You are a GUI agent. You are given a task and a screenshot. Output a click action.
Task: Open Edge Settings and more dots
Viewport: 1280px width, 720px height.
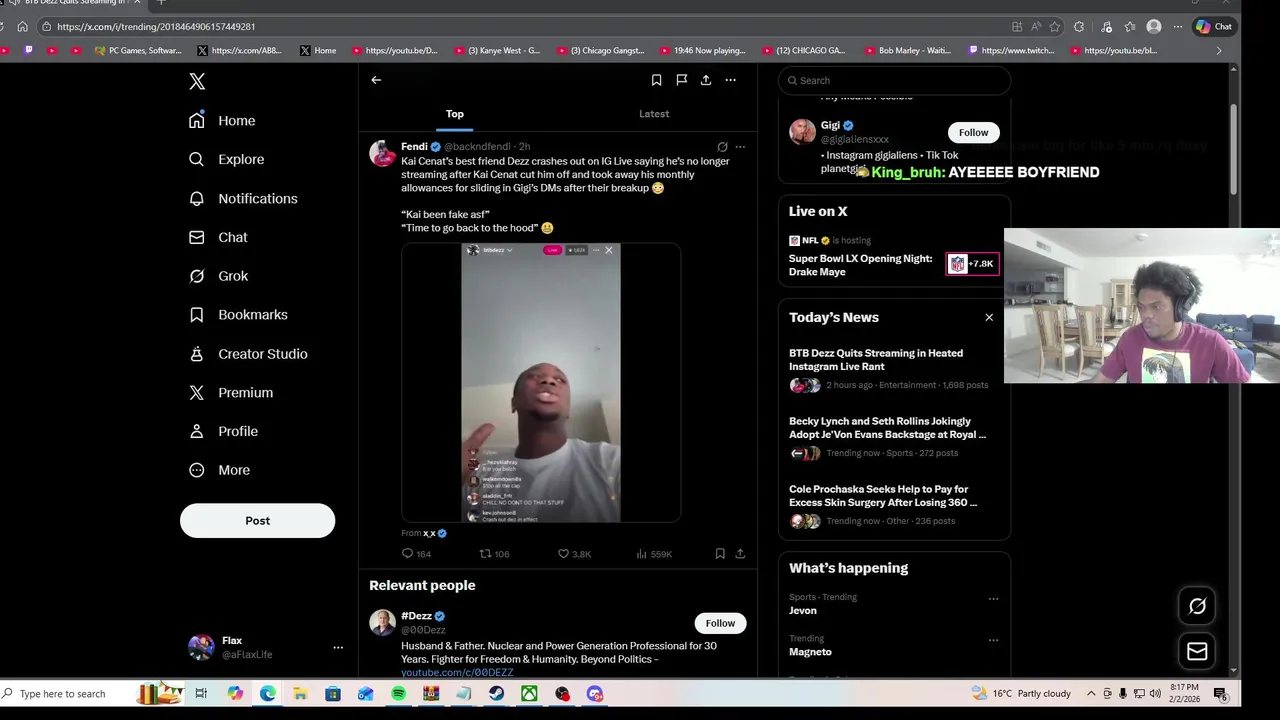coord(1178,27)
